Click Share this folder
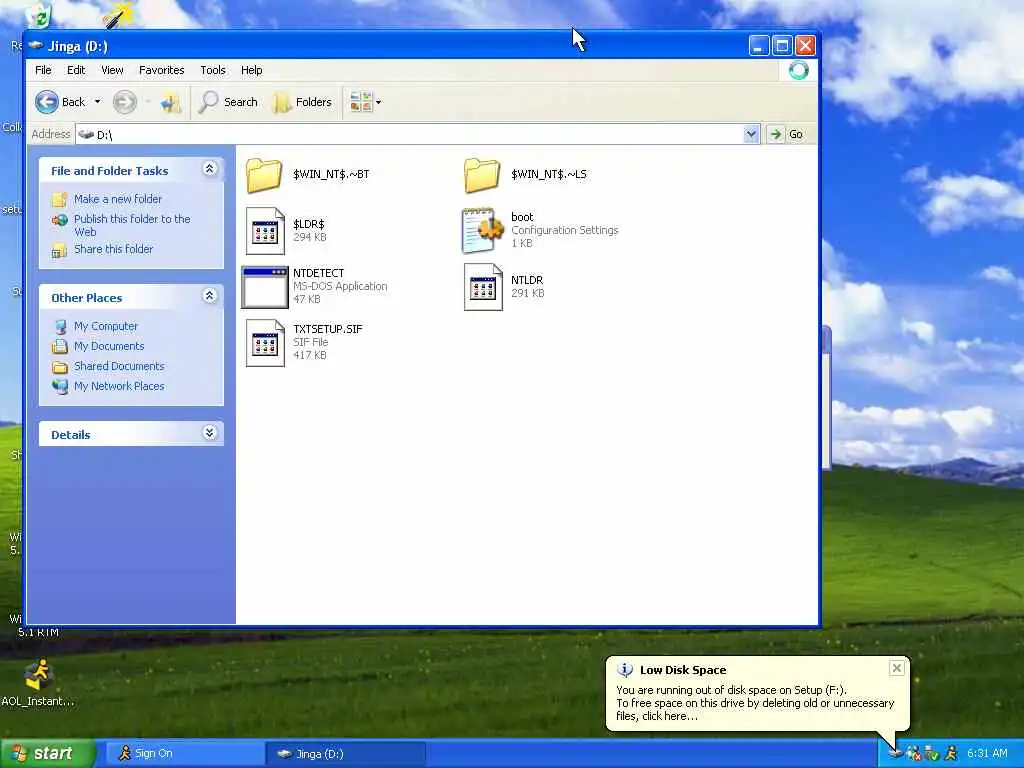1024x768 pixels. point(113,249)
